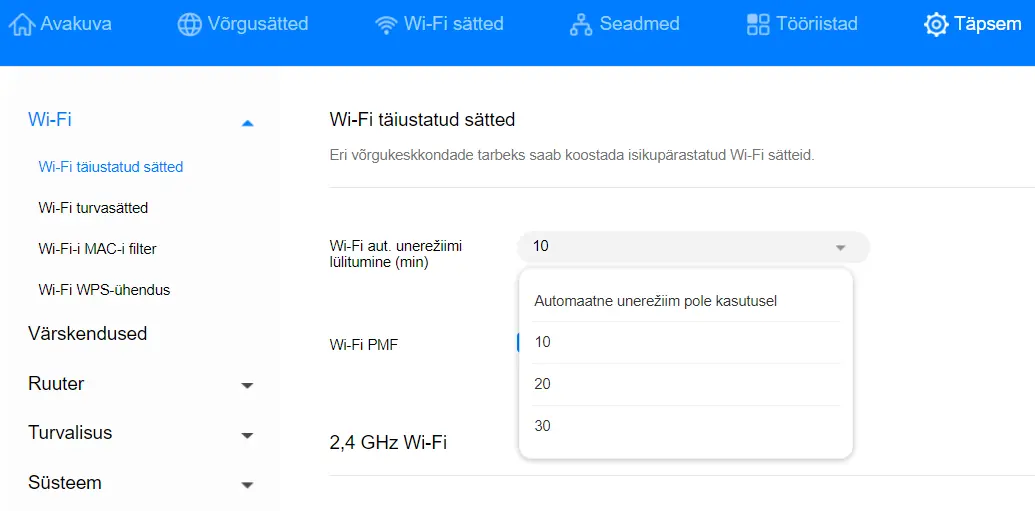The height and width of the screenshot is (511, 1035).
Task: Click the Tööriistad grid icon
Action: [758, 24]
